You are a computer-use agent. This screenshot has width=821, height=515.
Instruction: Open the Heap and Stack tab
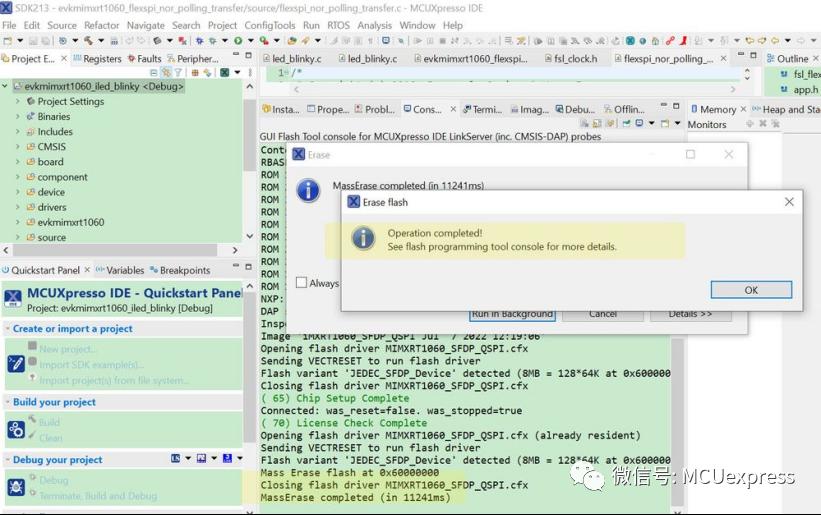point(786,109)
